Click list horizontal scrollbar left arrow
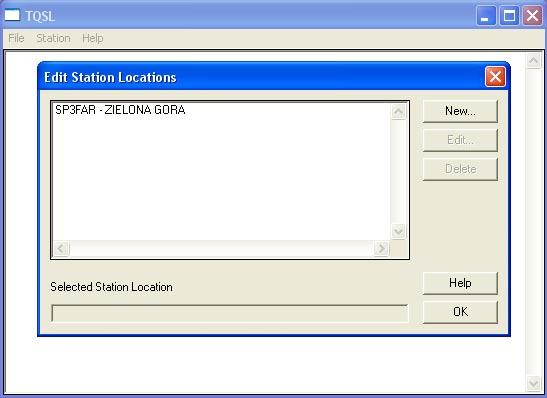This screenshot has height=398, width=547. [x=61, y=249]
